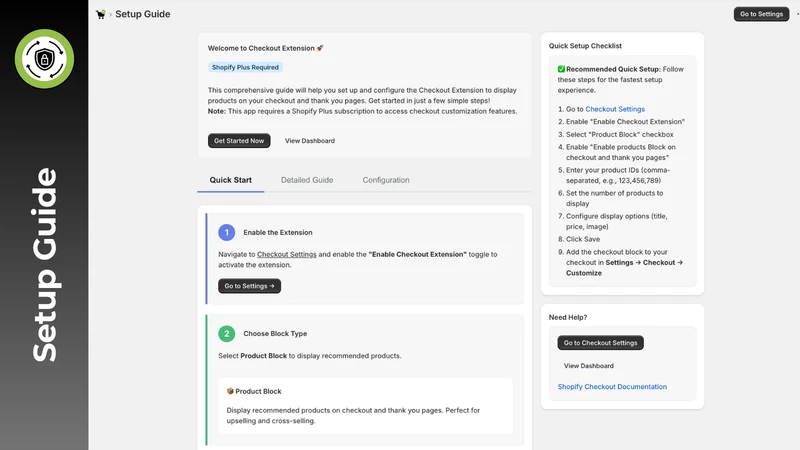Click View Dashboard under Need Help
The image size is (800, 450).
click(x=588, y=366)
